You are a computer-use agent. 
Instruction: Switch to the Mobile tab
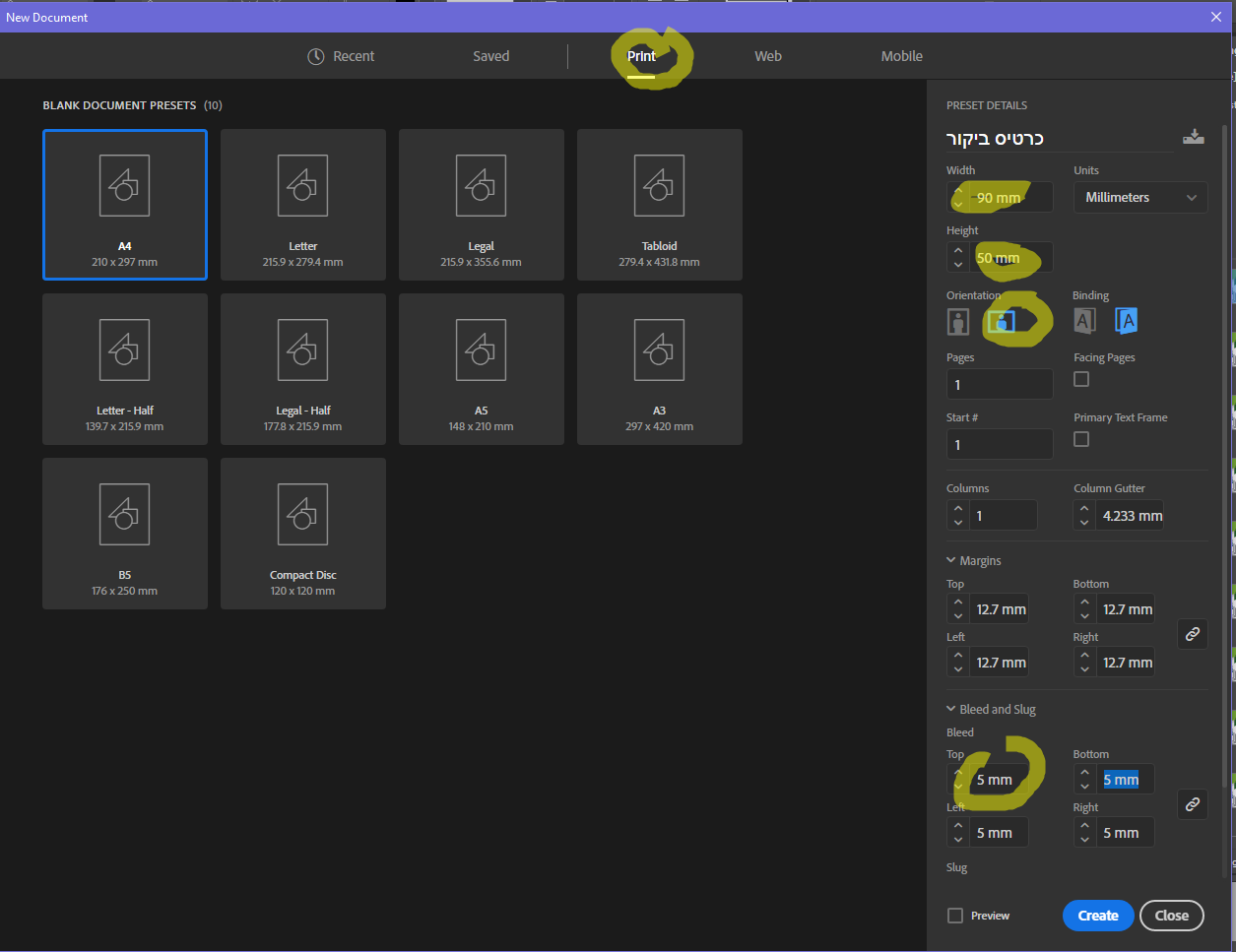901,56
